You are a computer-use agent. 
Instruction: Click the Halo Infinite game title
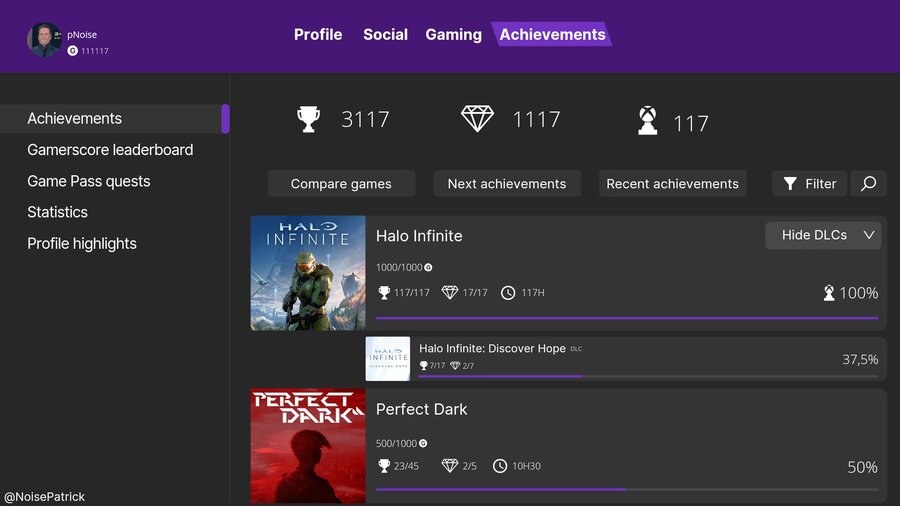point(419,236)
